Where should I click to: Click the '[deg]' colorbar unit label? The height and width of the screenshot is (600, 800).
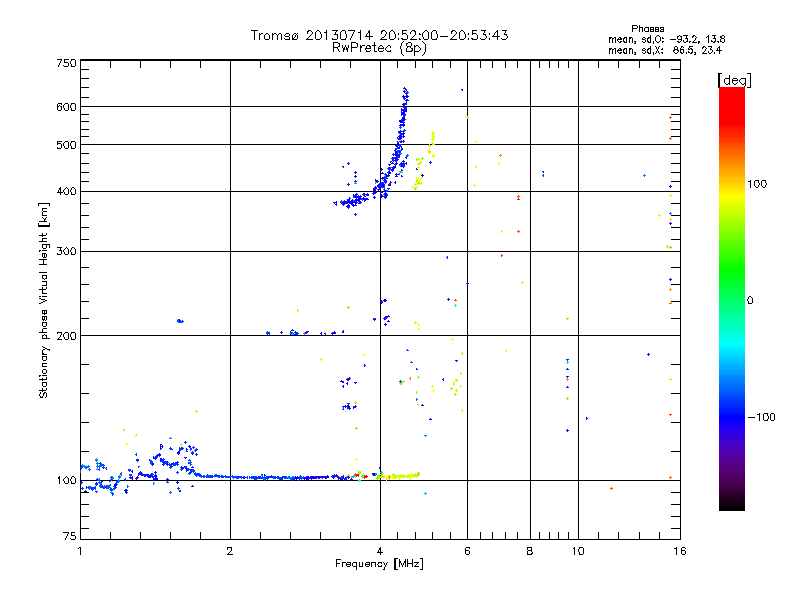click(x=734, y=80)
